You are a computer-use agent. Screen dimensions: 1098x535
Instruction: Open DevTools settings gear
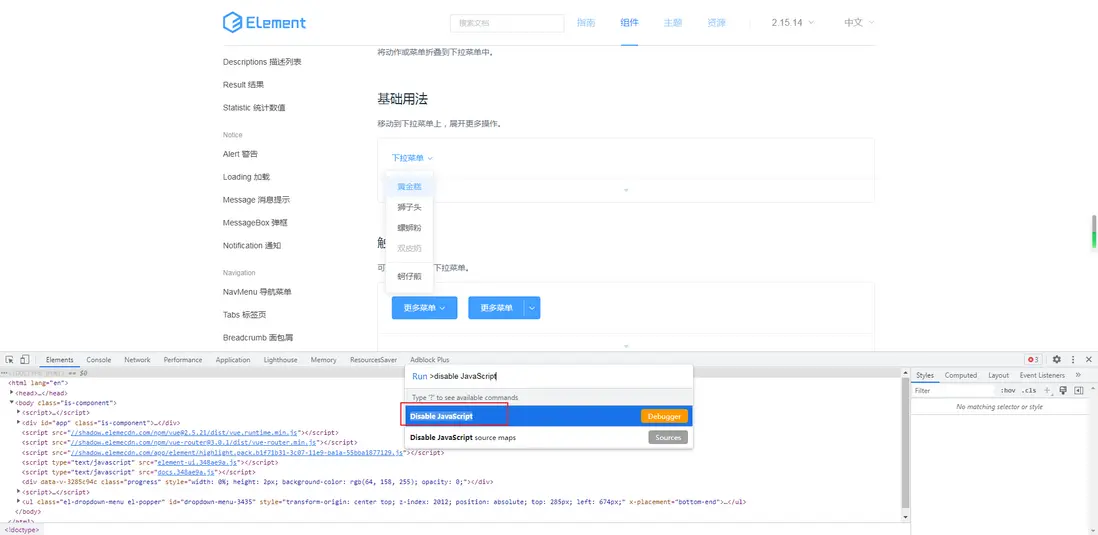(x=1057, y=359)
